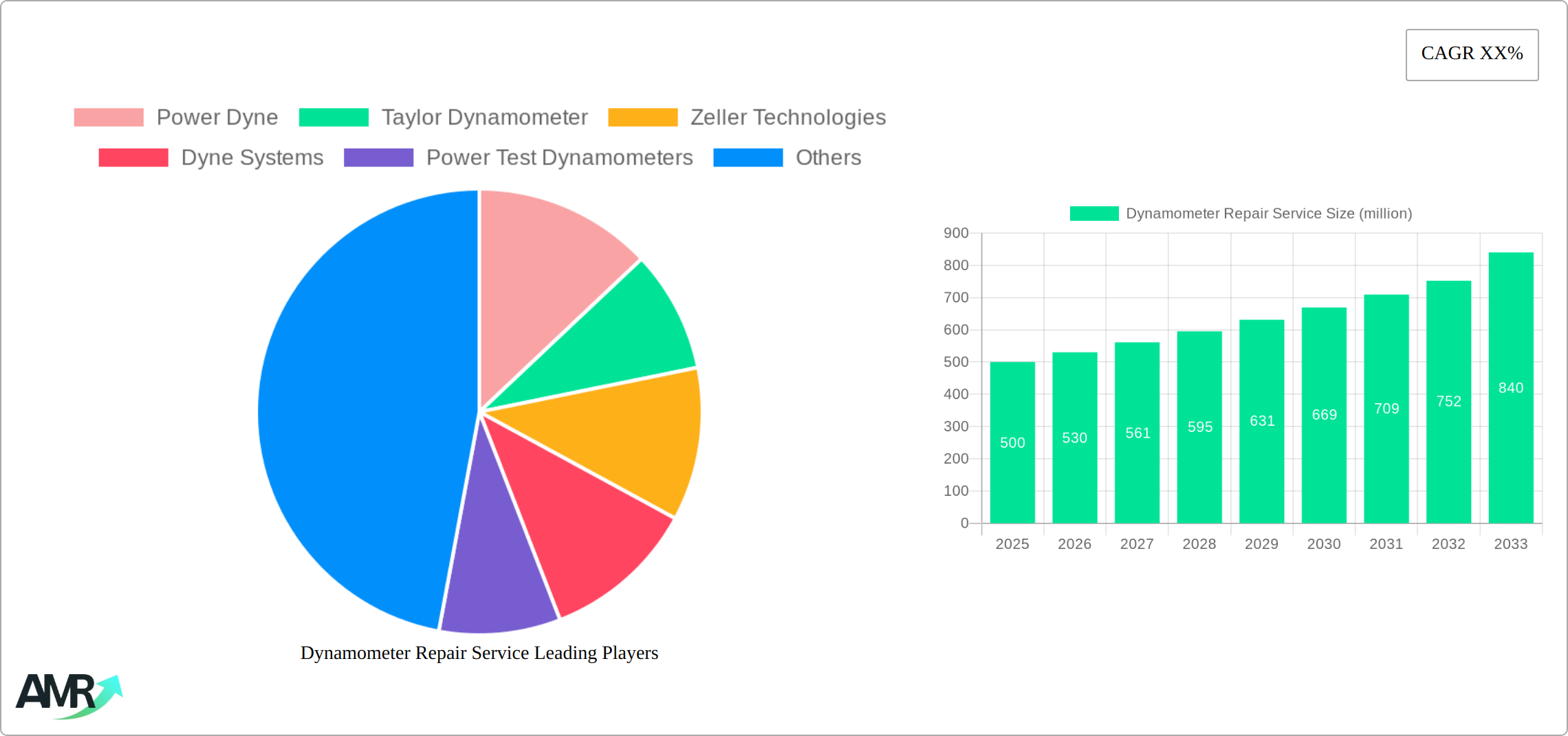The image size is (1568, 736).
Task: Click the Dynamometer Repair Service Leading Players title
Action: [479, 653]
